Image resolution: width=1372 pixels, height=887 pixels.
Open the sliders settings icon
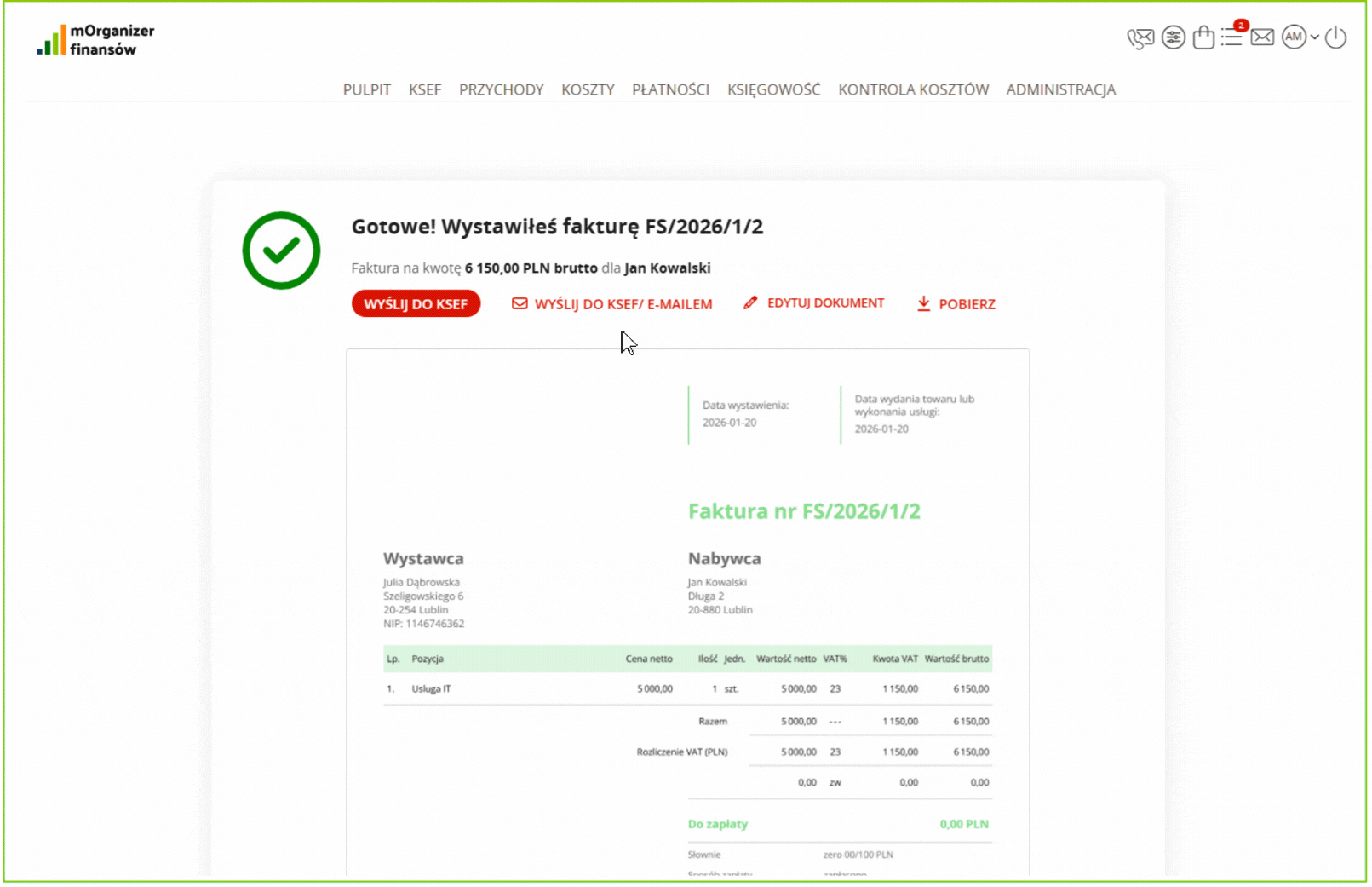click(1174, 37)
